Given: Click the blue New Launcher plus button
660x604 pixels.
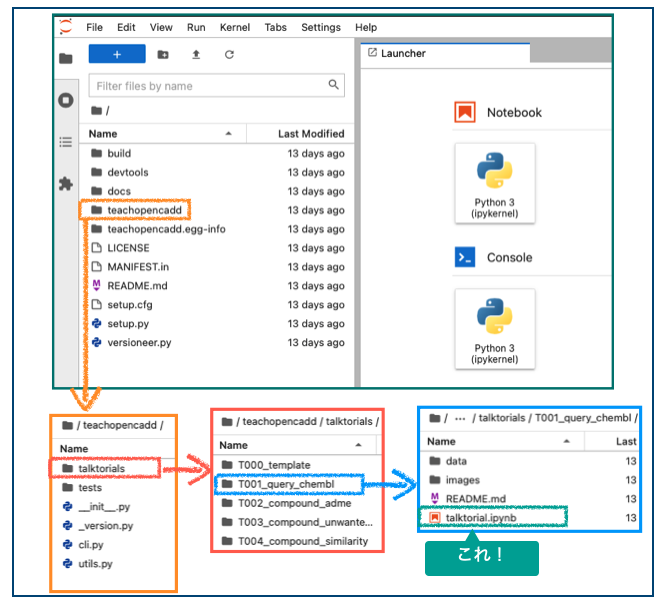Looking at the screenshot, I should pos(117,54).
